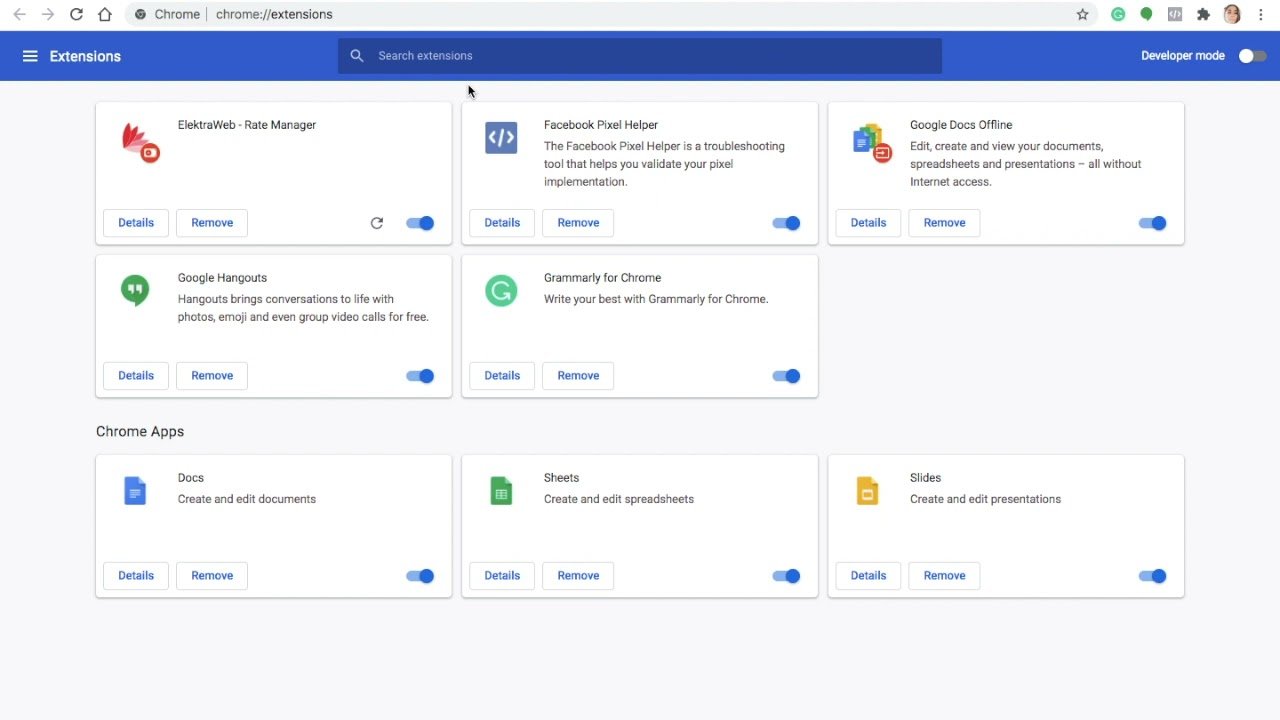Screen dimensions: 1280x720
Task: Click the Facebook Pixel Helper code icon
Action: pos(501,138)
